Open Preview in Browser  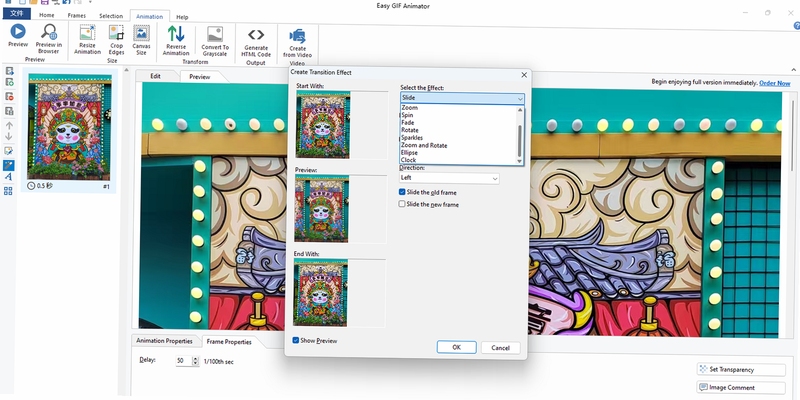point(48,39)
